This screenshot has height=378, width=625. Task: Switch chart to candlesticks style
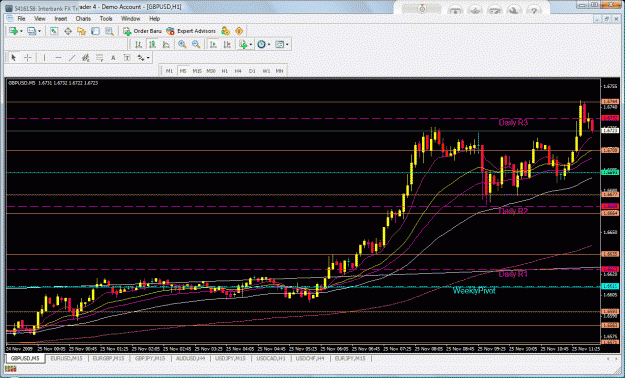(152, 45)
